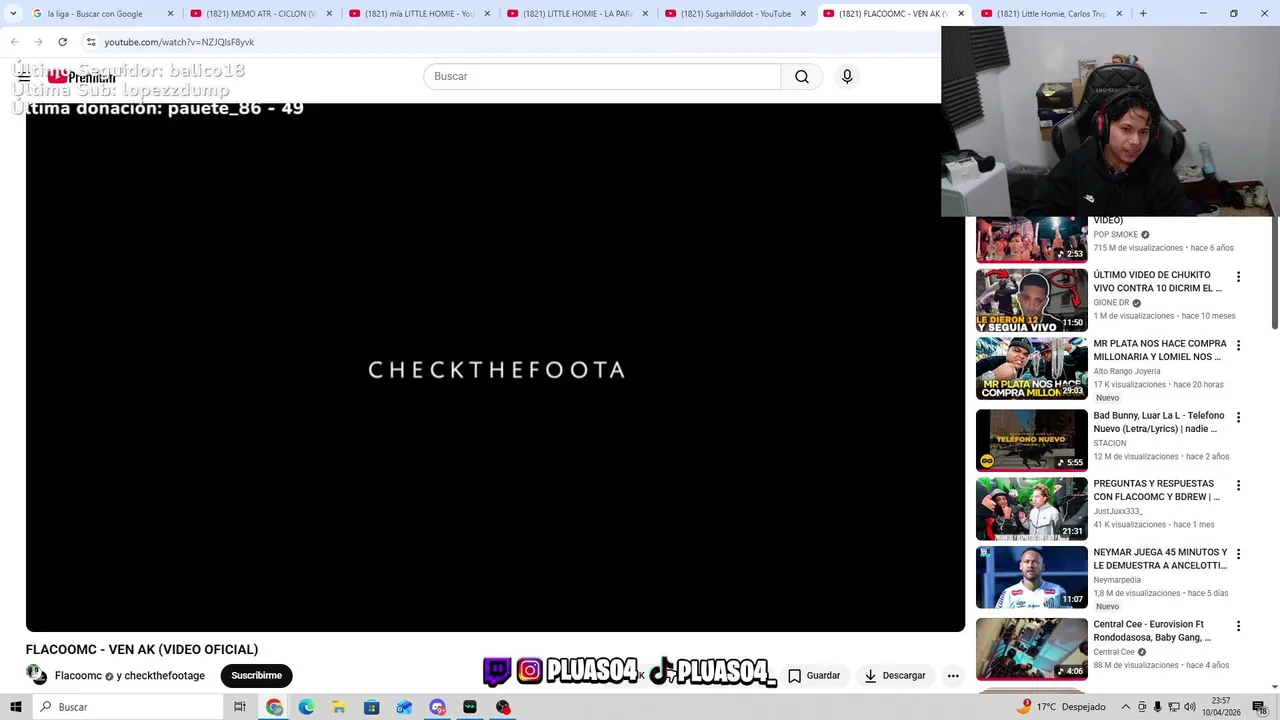The height and width of the screenshot is (720, 1280).
Task: Close 'la liga' Google tab
Action: (171, 14)
